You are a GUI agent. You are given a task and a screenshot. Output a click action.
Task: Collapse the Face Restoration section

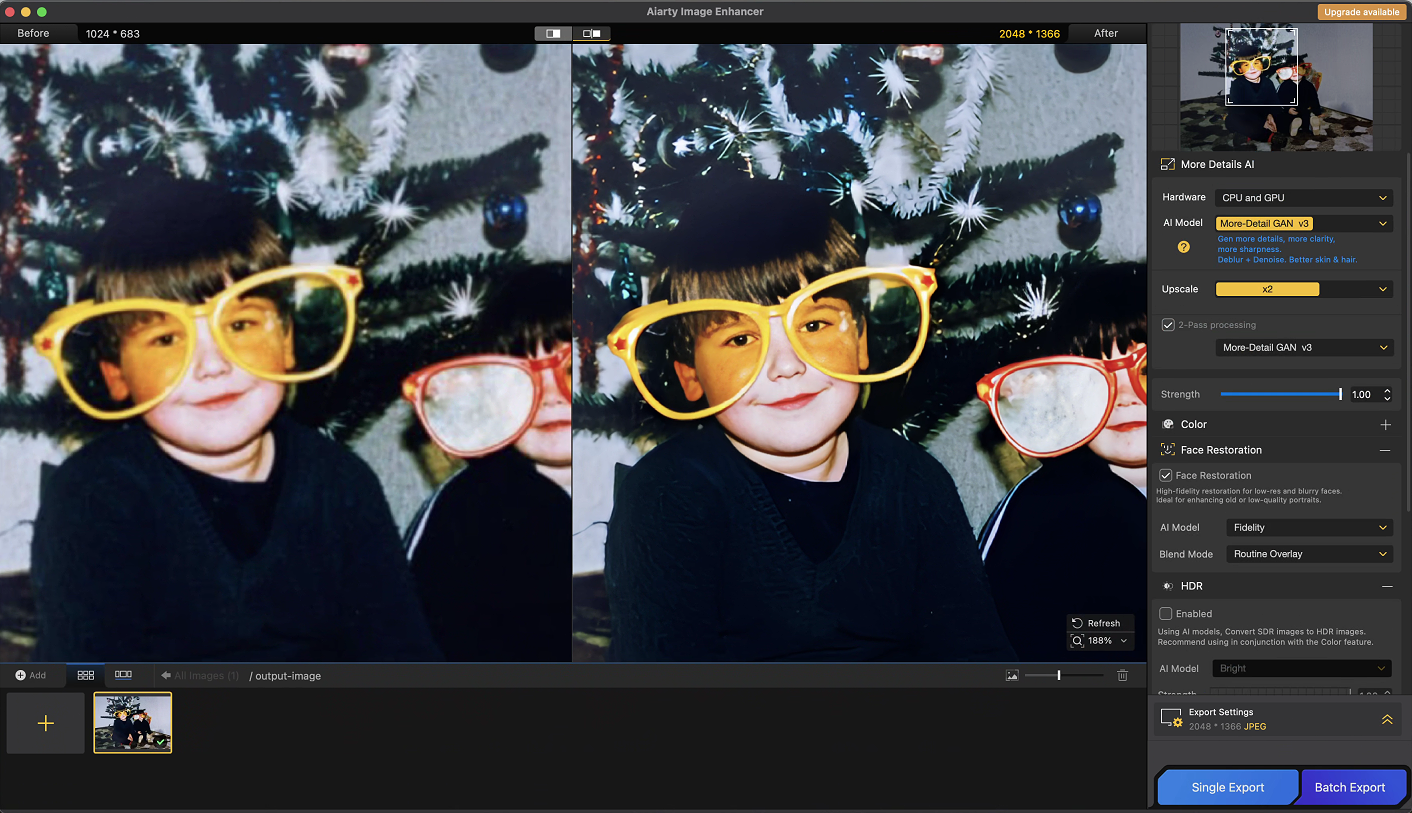pyautogui.click(x=1385, y=450)
